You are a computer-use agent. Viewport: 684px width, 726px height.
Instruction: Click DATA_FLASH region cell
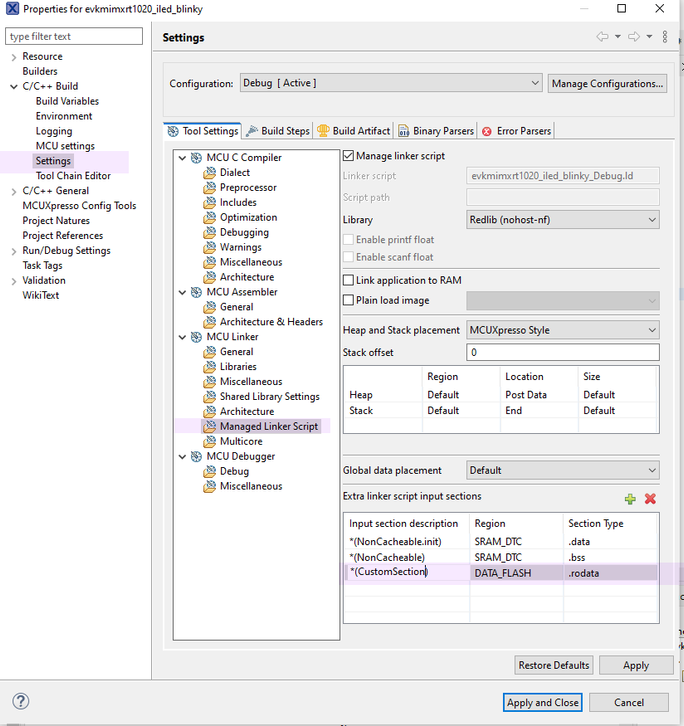[516, 573]
